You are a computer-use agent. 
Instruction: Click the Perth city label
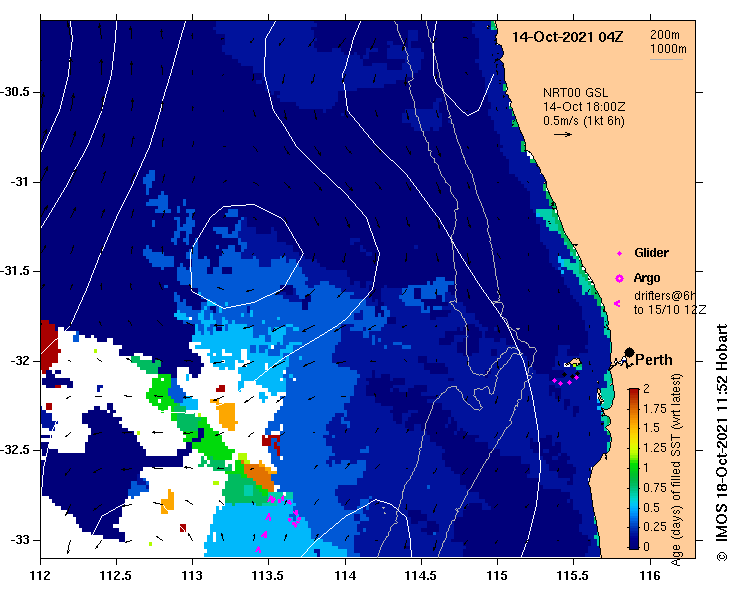click(x=654, y=360)
